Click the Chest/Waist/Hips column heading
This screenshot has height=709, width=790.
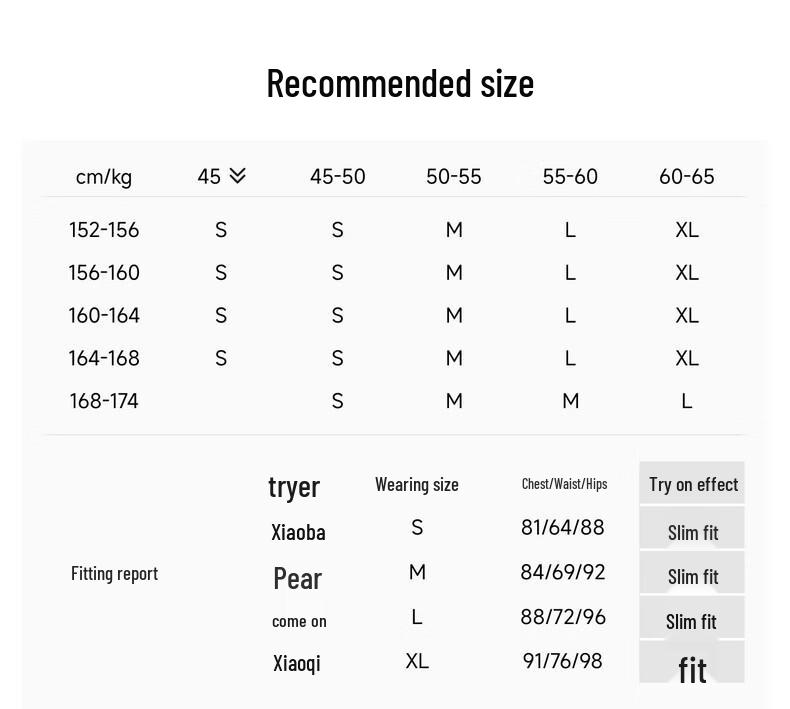(x=564, y=484)
